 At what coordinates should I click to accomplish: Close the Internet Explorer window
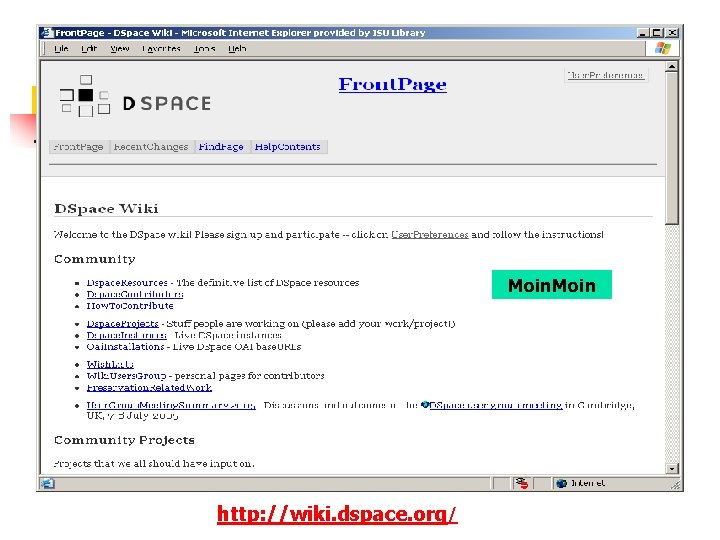(672, 33)
